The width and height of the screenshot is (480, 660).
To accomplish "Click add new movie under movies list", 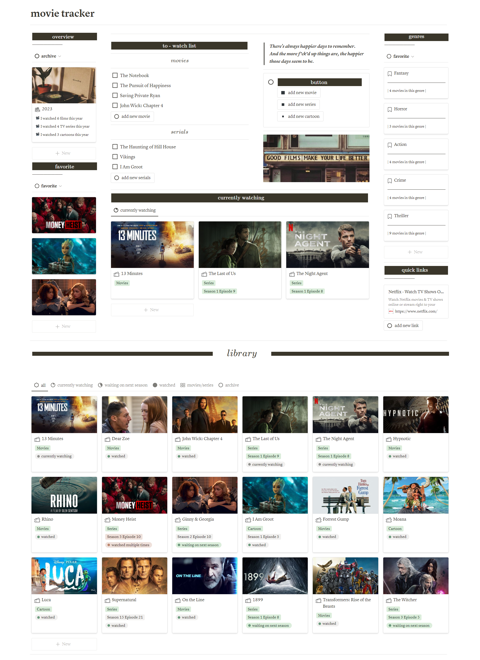I will click(x=132, y=116).
